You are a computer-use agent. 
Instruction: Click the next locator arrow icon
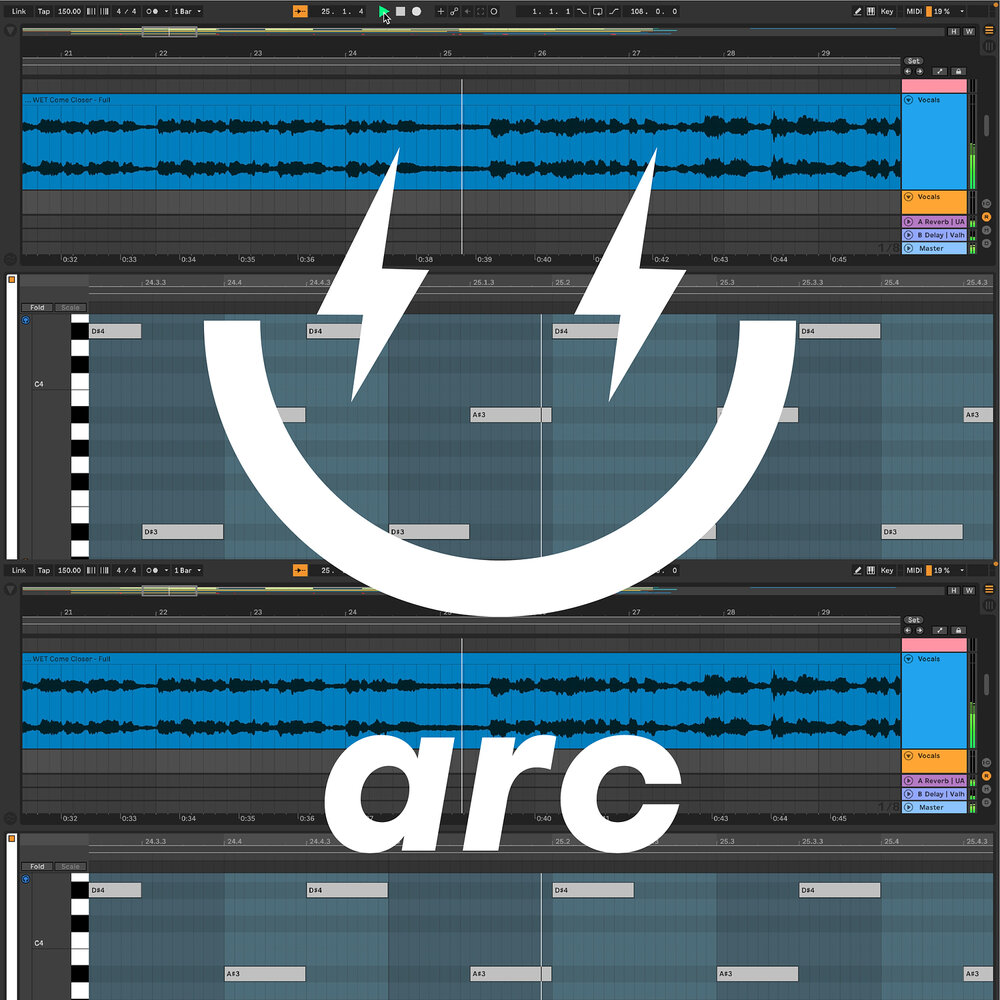(919, 71)
